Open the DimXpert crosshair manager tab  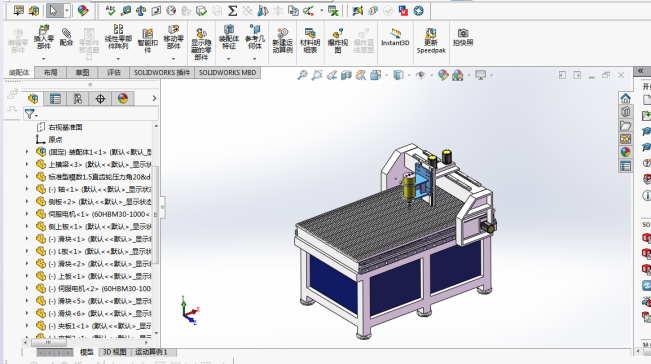coord(100,99)
